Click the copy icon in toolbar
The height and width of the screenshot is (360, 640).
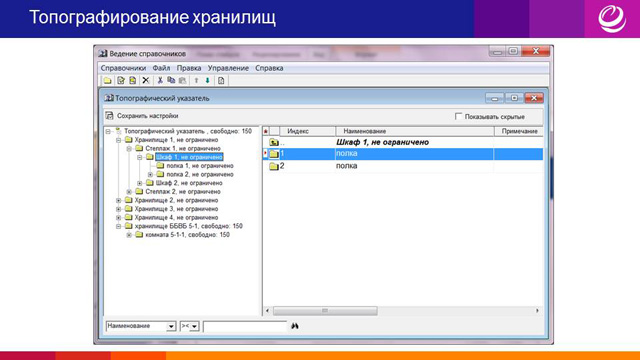171,80
